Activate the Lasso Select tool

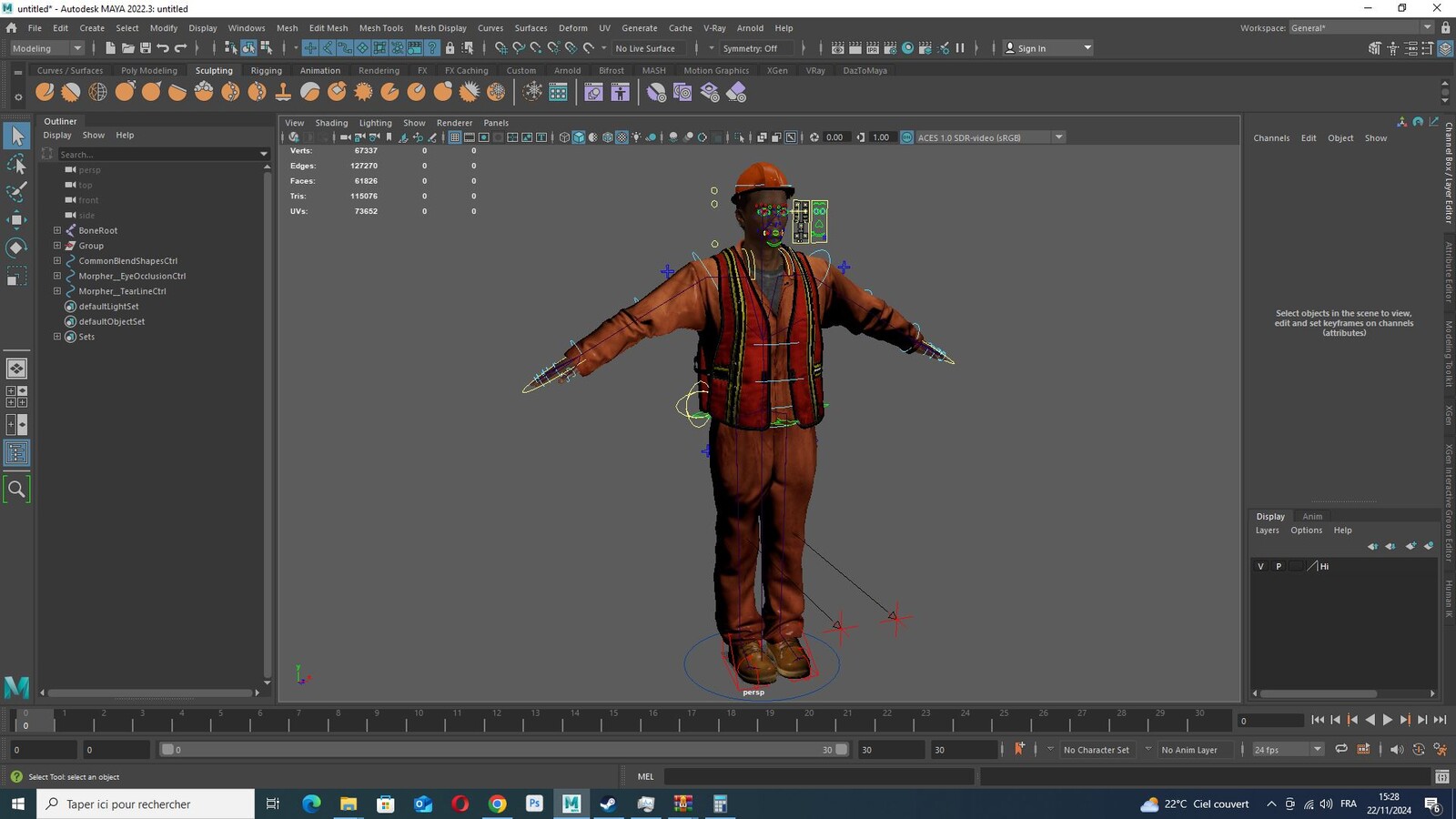tap(16, 164)
